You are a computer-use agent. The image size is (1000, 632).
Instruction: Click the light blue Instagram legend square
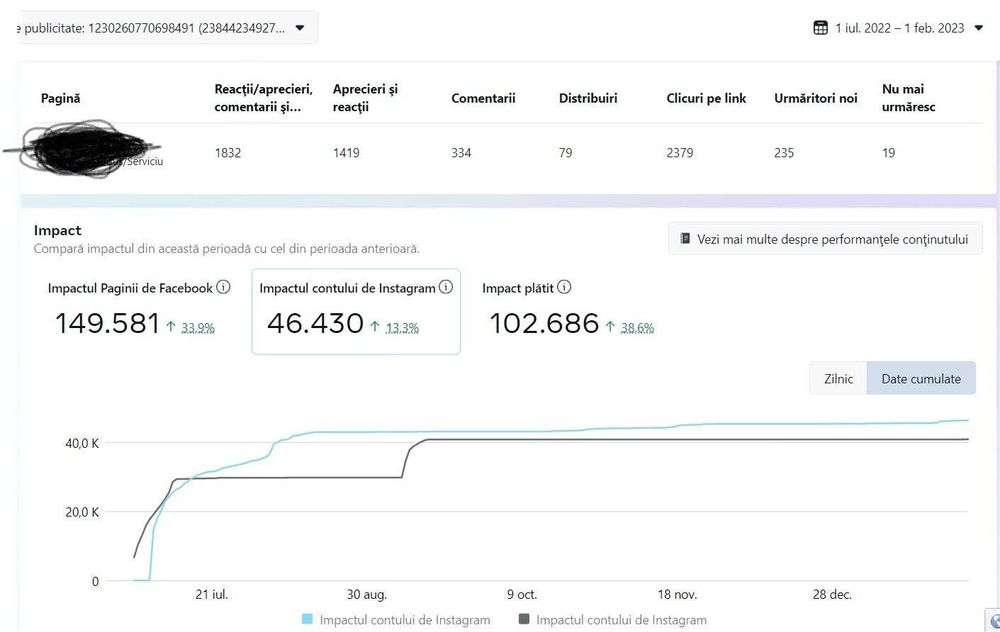307,620
